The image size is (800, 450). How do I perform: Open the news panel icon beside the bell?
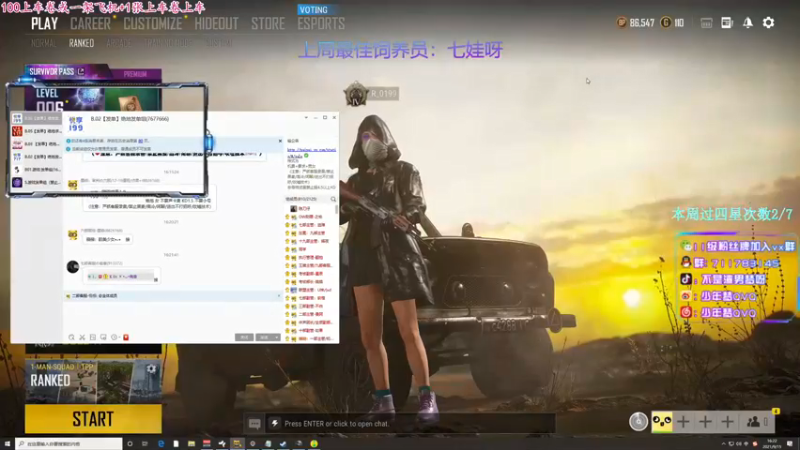[x=727, y=23]
